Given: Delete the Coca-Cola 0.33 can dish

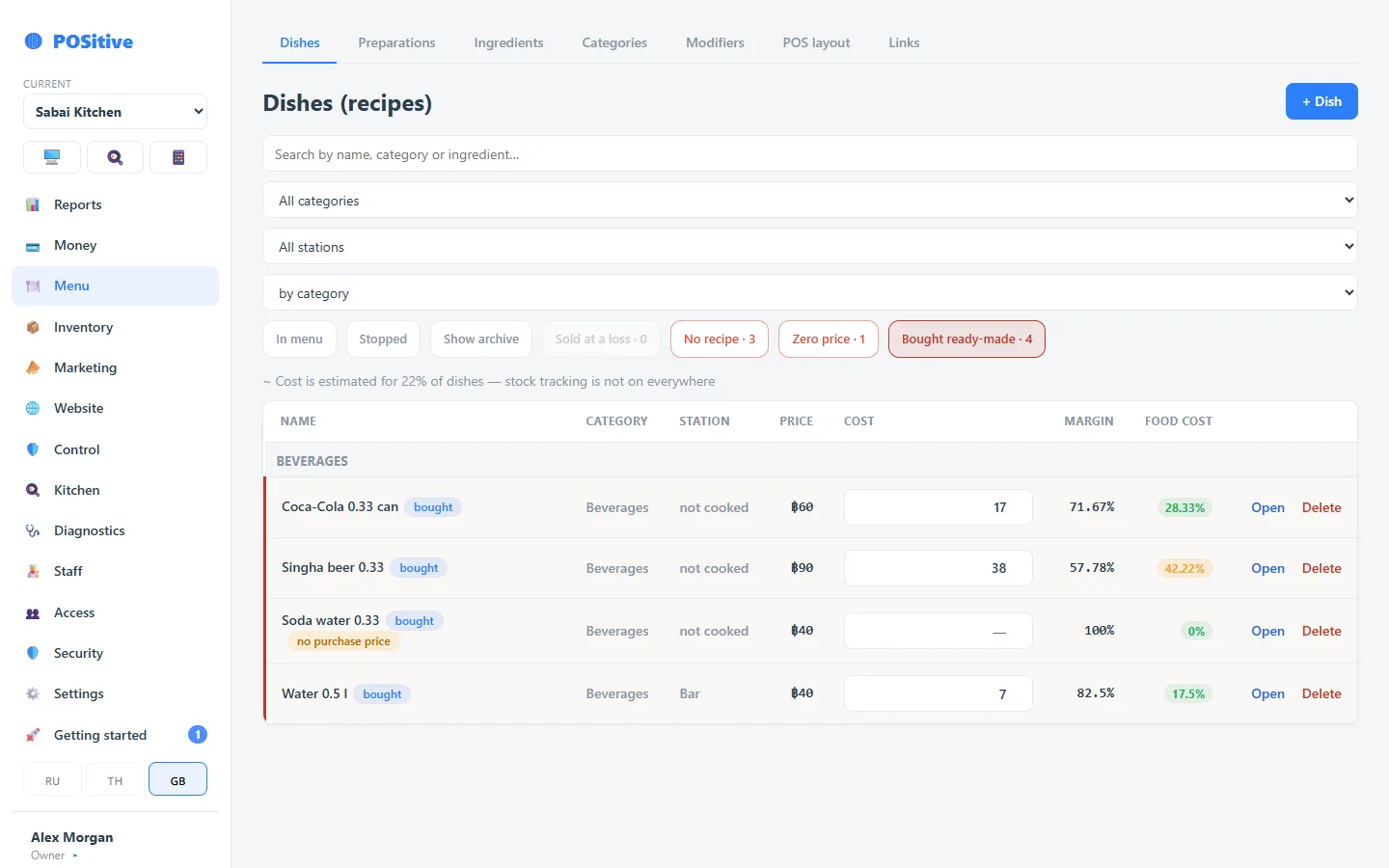Looking at the screenshot, I should [x=1321, y=507].
